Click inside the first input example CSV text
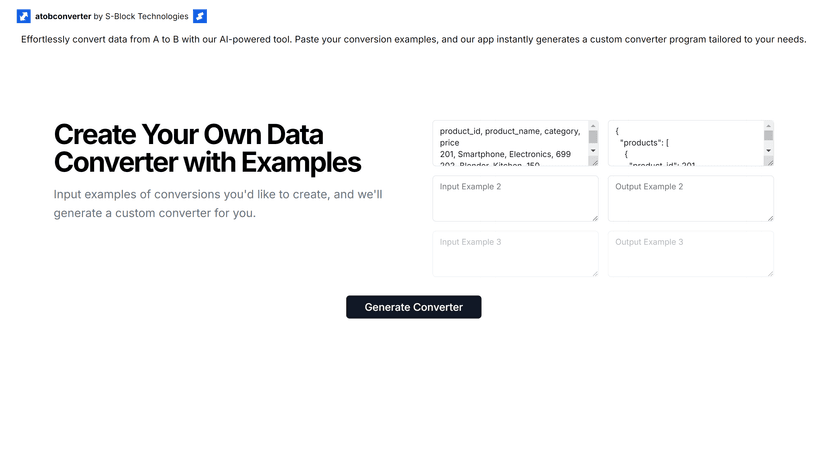Screen dimensions: 828x475 click(510, 143)
